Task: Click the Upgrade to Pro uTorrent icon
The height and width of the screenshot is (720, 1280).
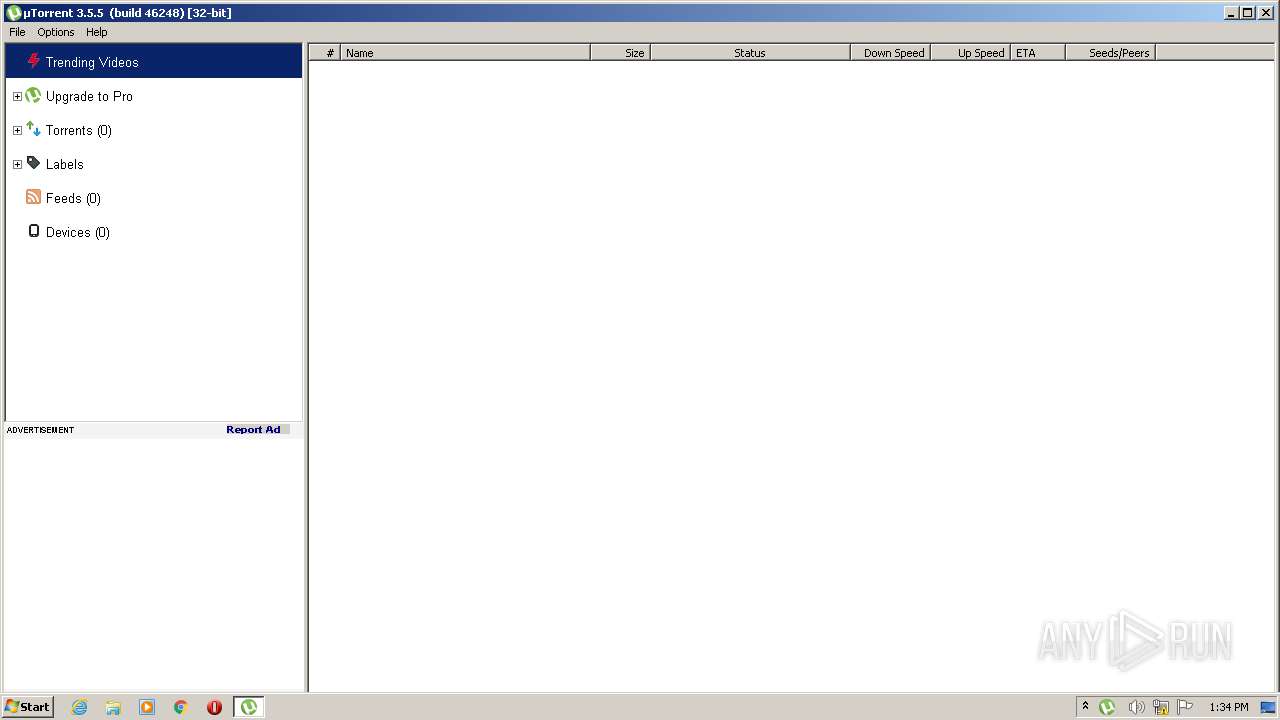Action: [33, 96]
